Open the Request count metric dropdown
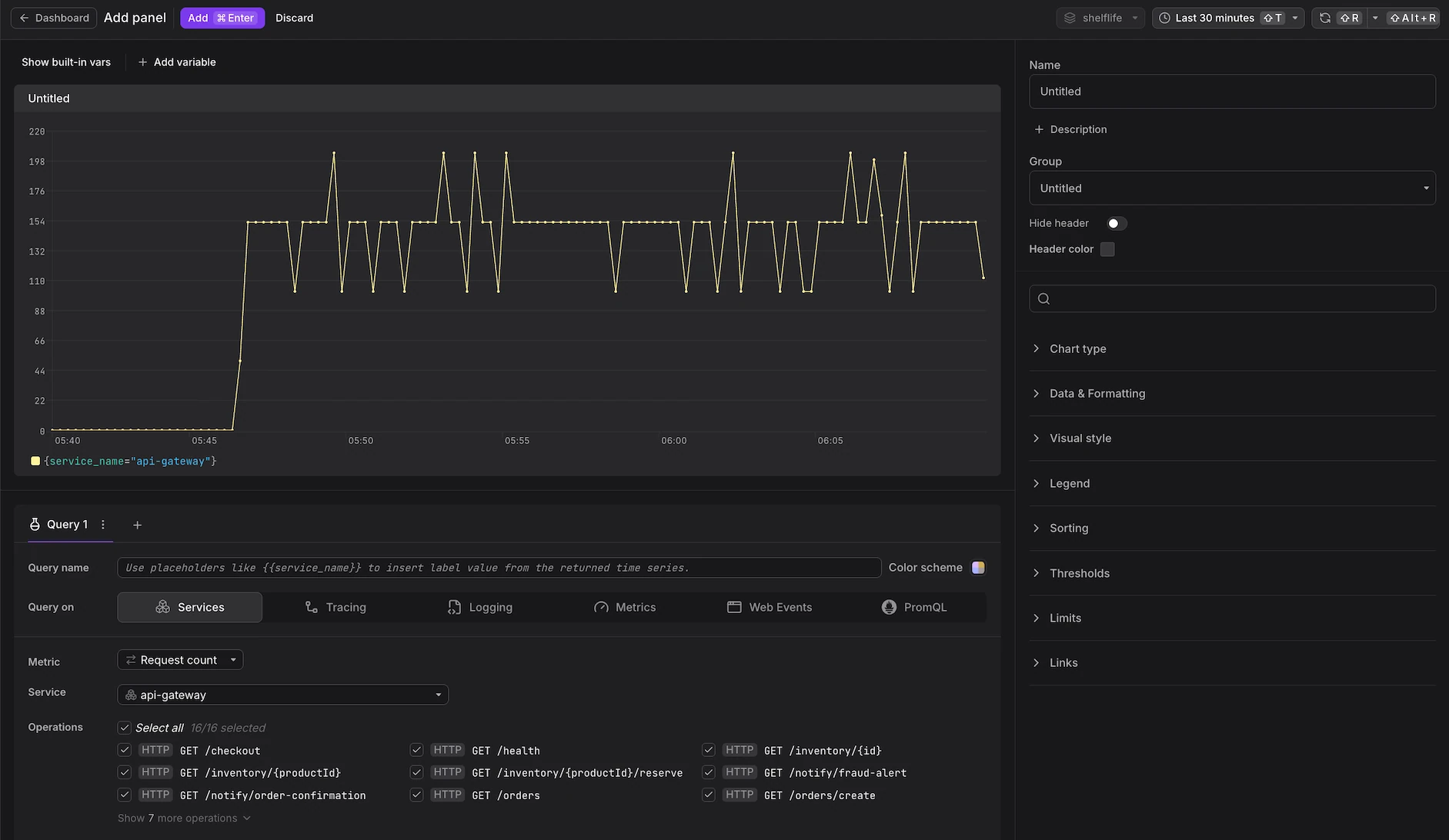Viewport: 1449px width, 840px height. click(x=180, y=660)
